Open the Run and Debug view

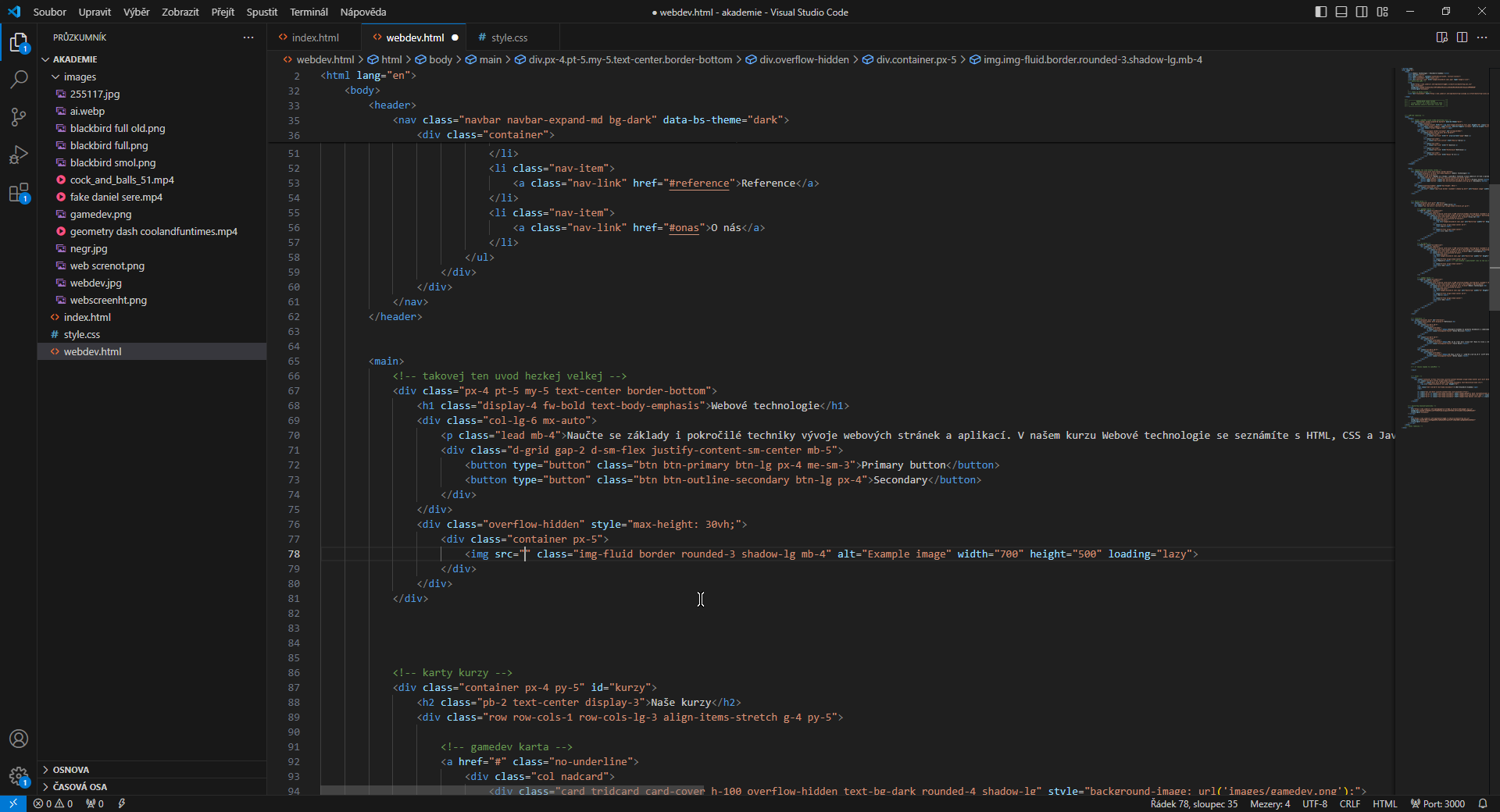19,155
